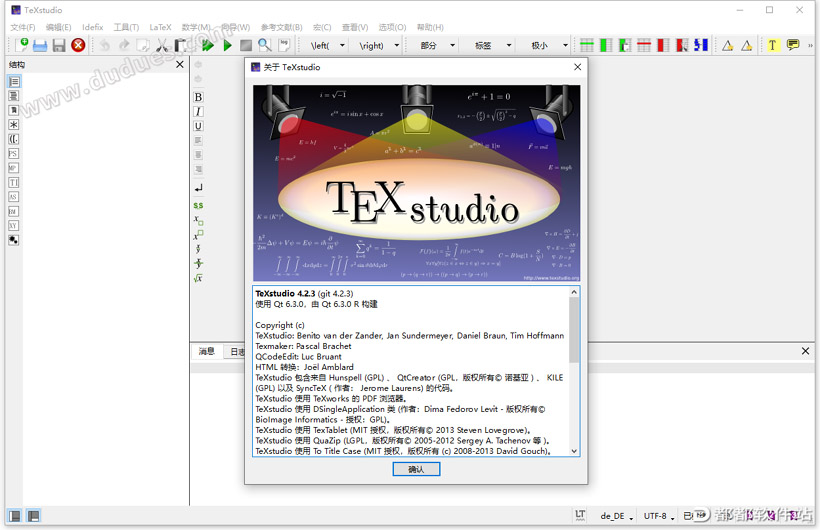Open the 帮助(H) menu
Screen dimensions: 820x530
[430, 27]
